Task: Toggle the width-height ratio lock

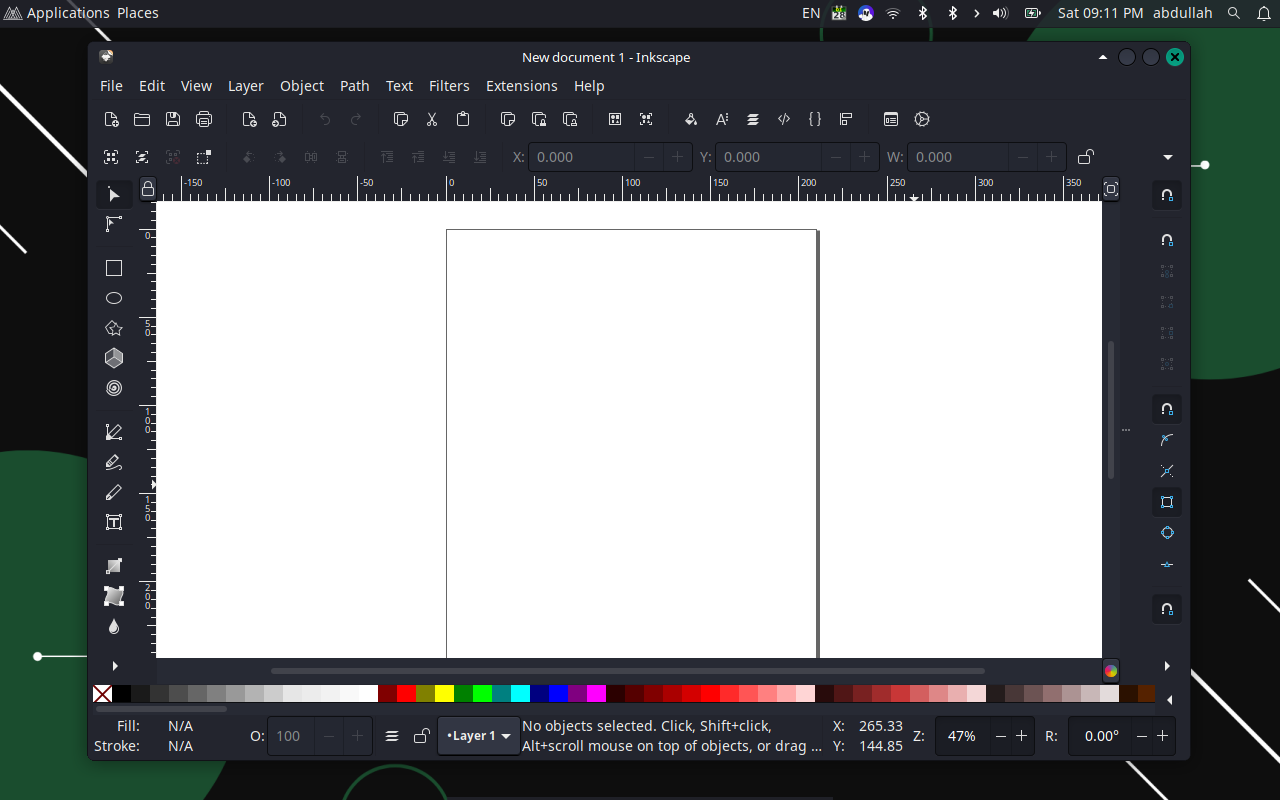Action: coord(1085,157)
